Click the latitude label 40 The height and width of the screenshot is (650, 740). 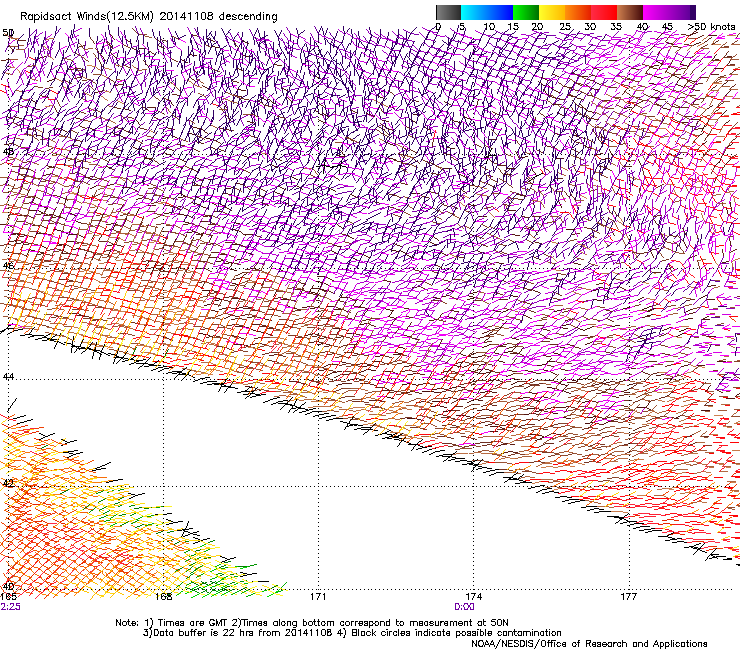click(x=8, y=587)
